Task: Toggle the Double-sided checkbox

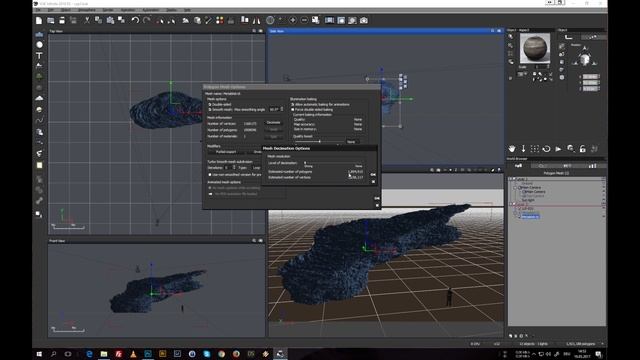Action: [x=210, y=104]
